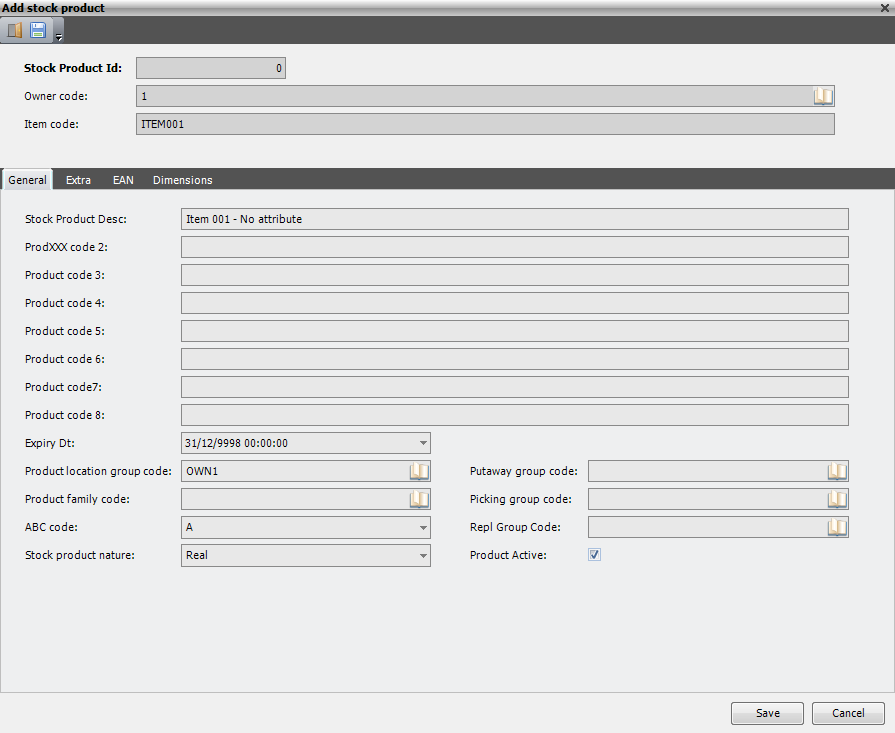
Task: Open Product location group code lookup icon
Action: point(419,471)
